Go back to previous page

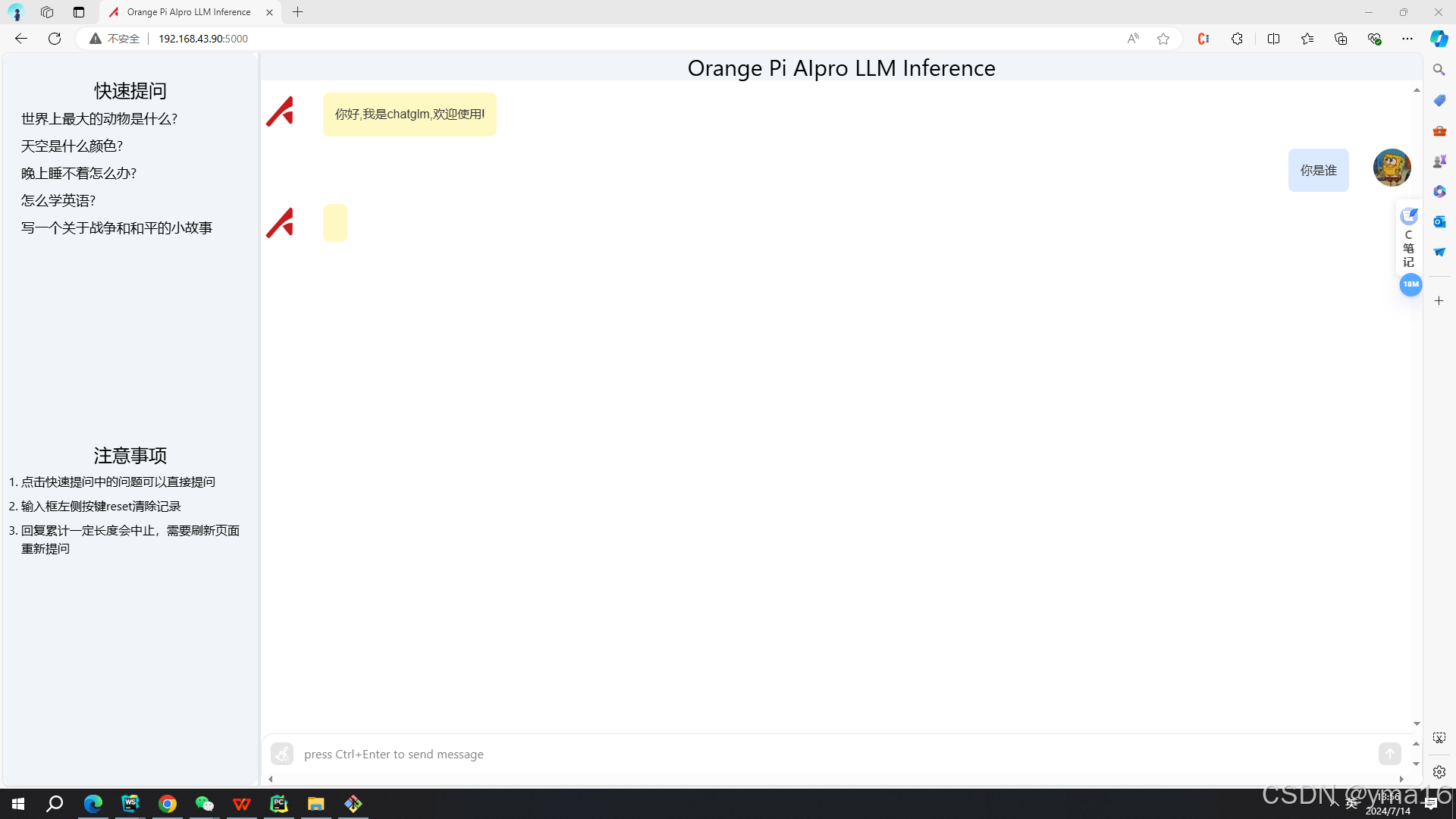[x=21, y=39]
